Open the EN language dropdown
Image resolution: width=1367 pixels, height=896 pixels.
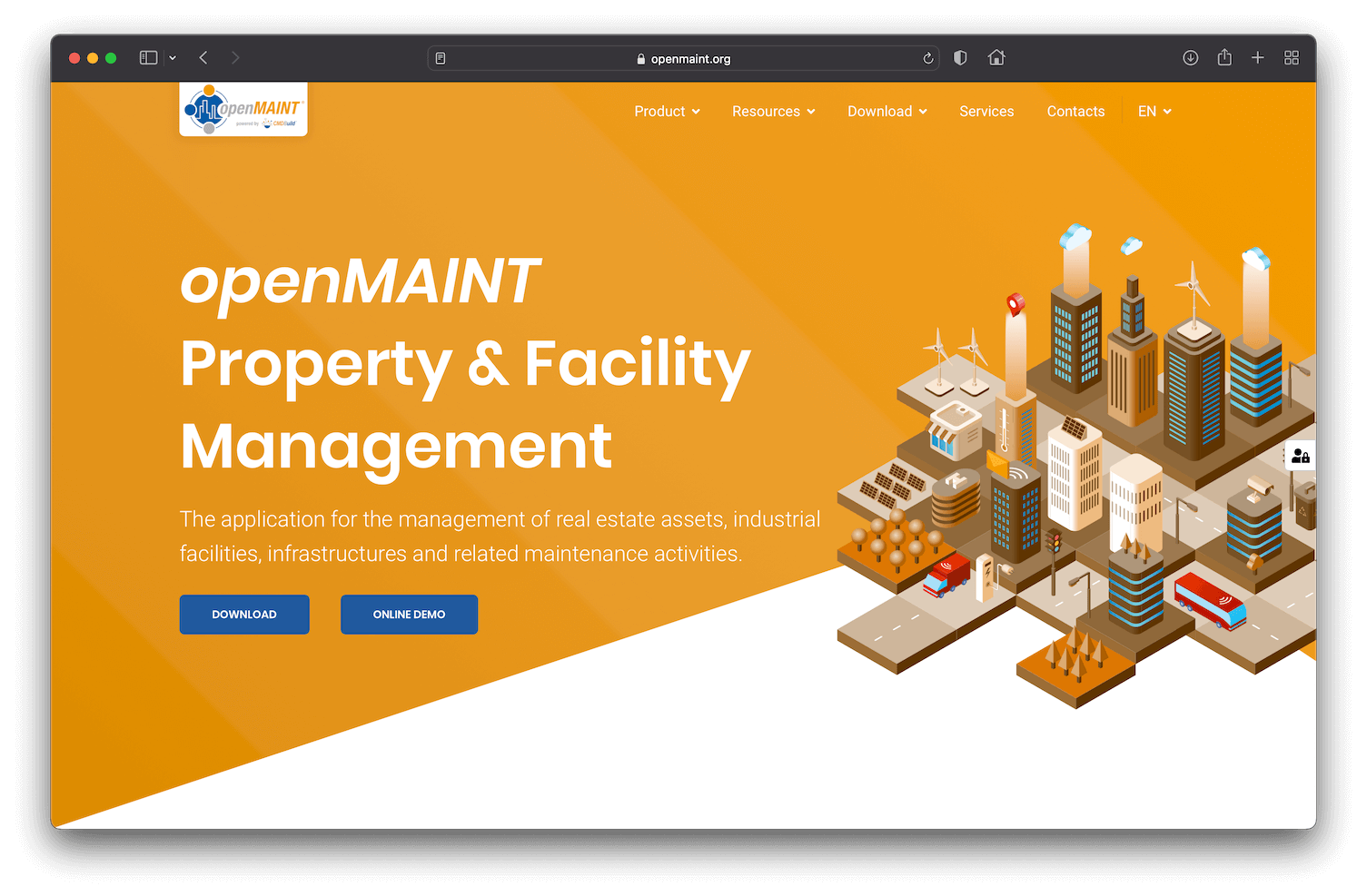point(1153,111)
